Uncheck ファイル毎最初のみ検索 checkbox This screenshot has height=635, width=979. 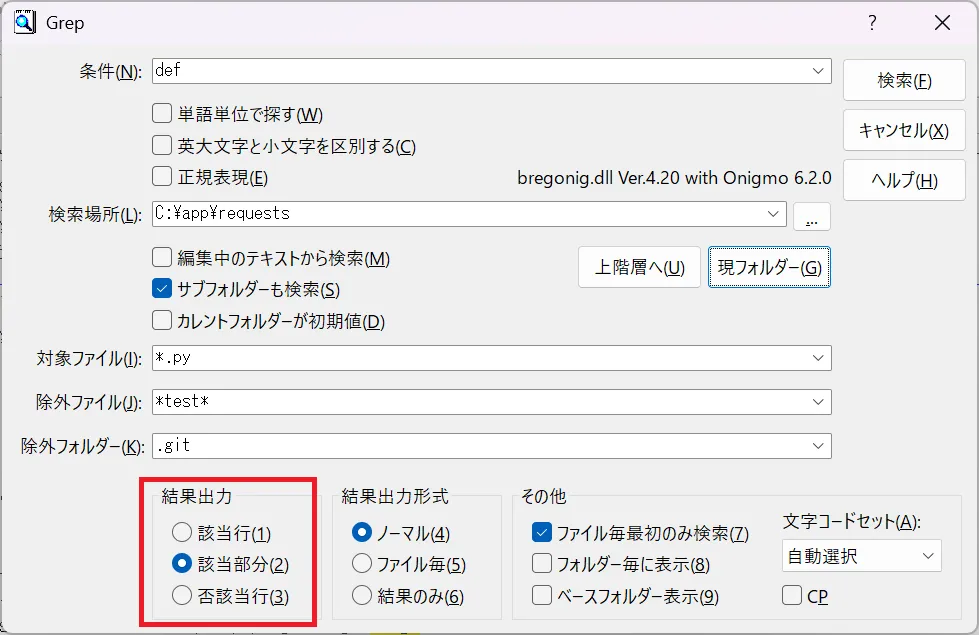coord(542,533)
